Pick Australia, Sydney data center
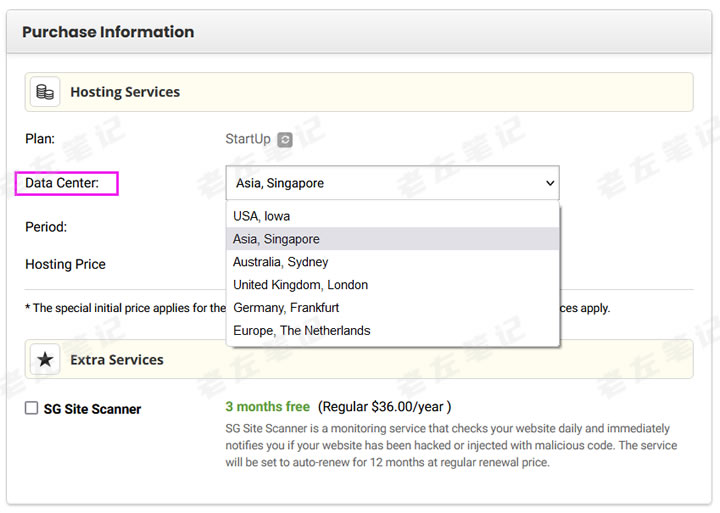The image size is (720, 513). coord(281,262)
